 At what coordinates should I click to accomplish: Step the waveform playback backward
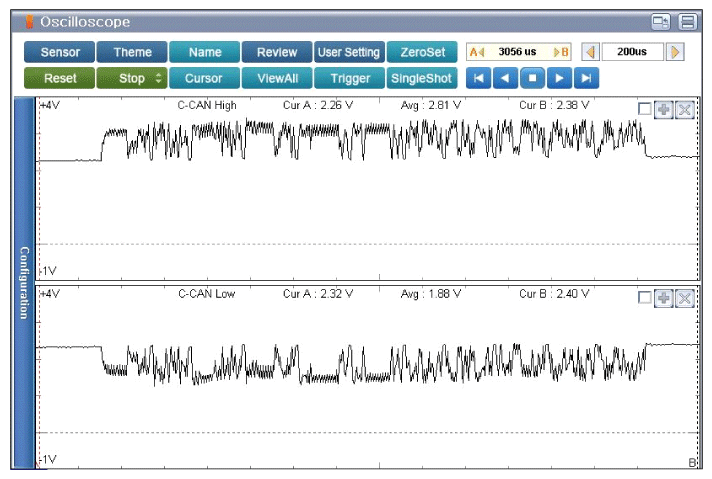click(506, 78)
